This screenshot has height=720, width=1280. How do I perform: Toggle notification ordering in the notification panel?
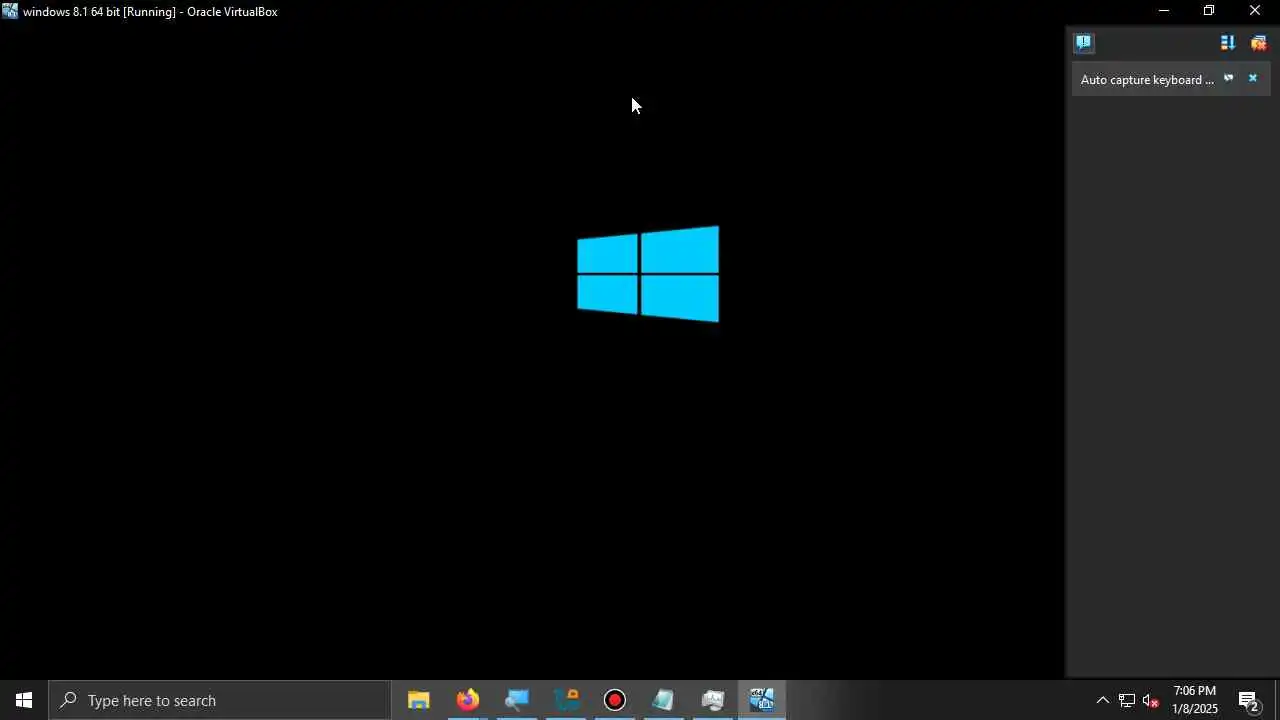(x=1228, y=42)
